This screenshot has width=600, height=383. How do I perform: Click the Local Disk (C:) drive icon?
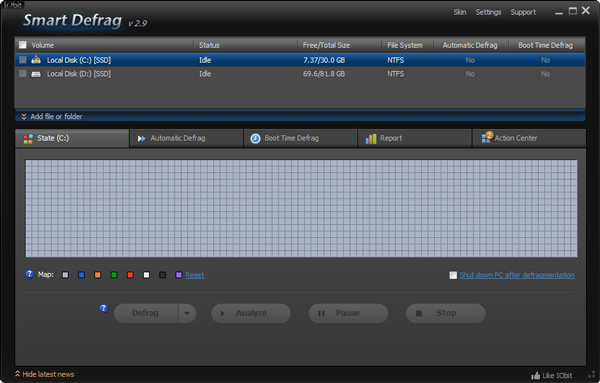(x=36, y=60)
